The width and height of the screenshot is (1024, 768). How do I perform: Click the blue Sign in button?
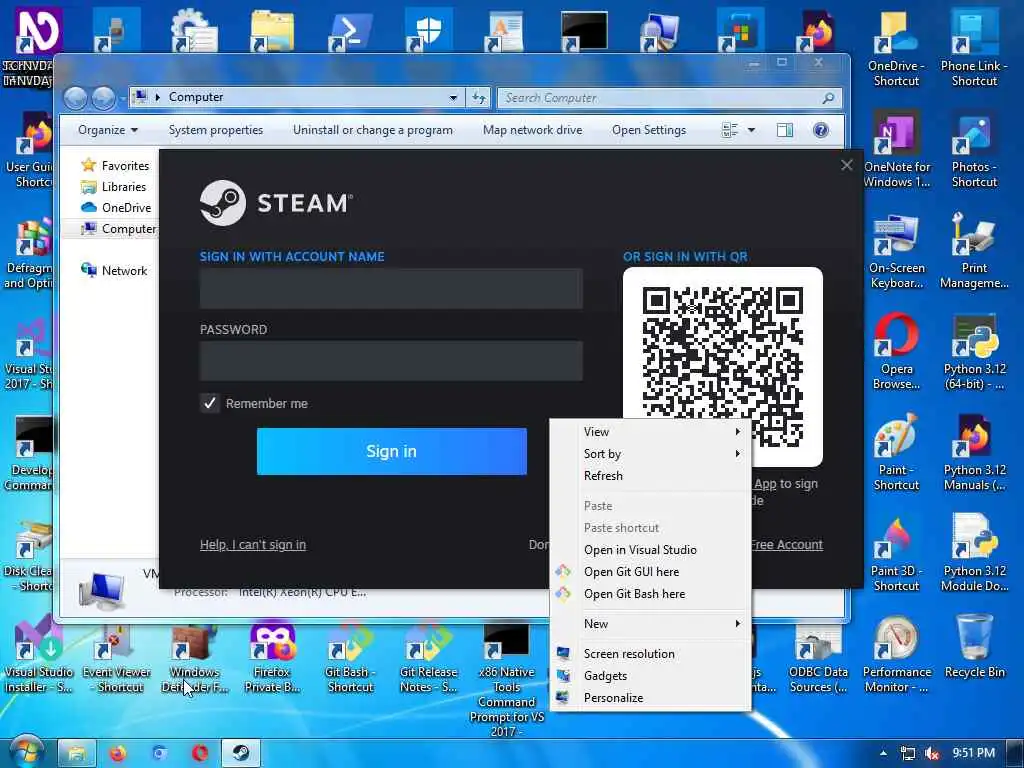click(x=392, y=451)
